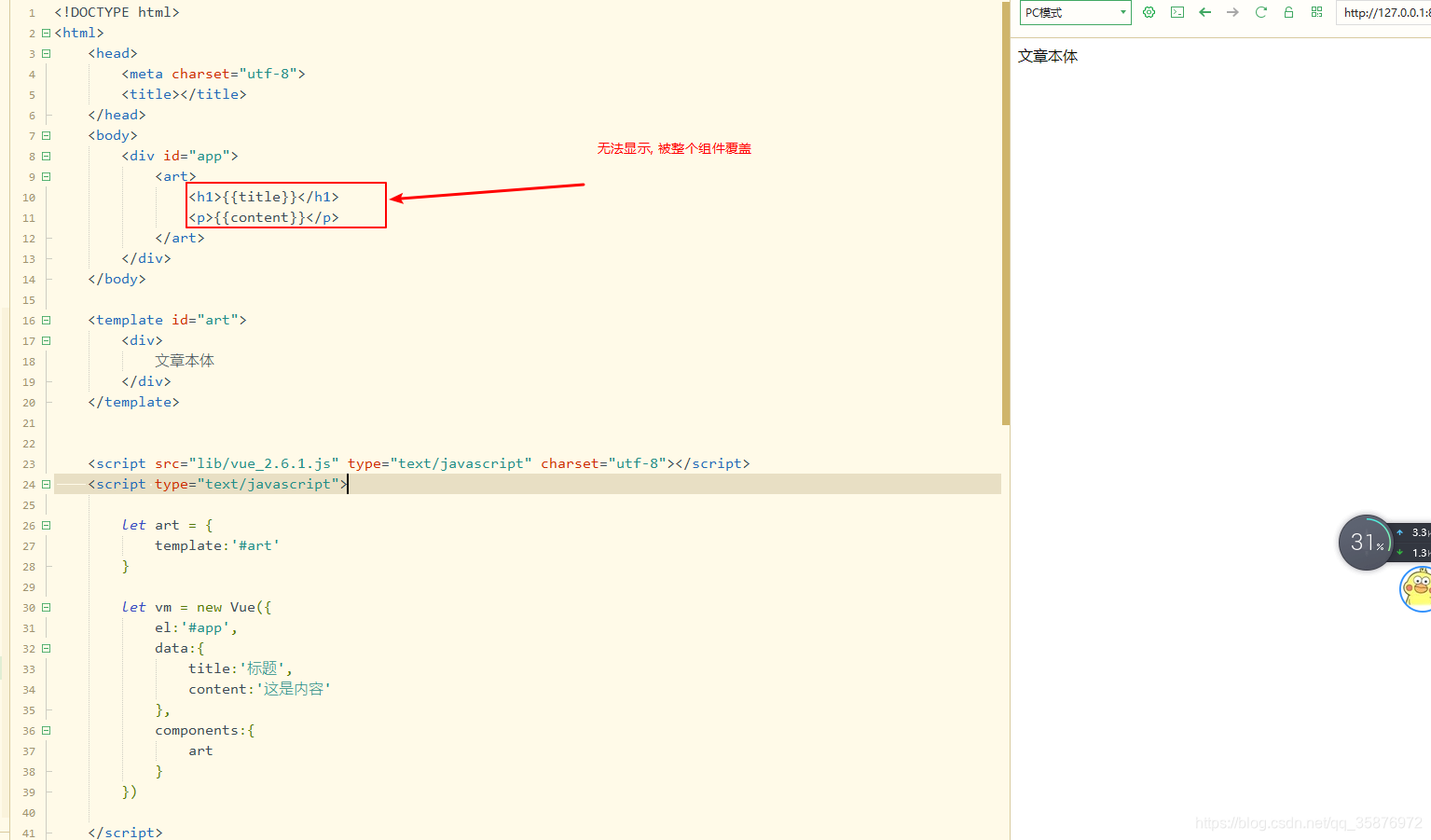Click the 31% memory floating widget
This screenshot has width=1431, height=840.
tap(1366, 542)
